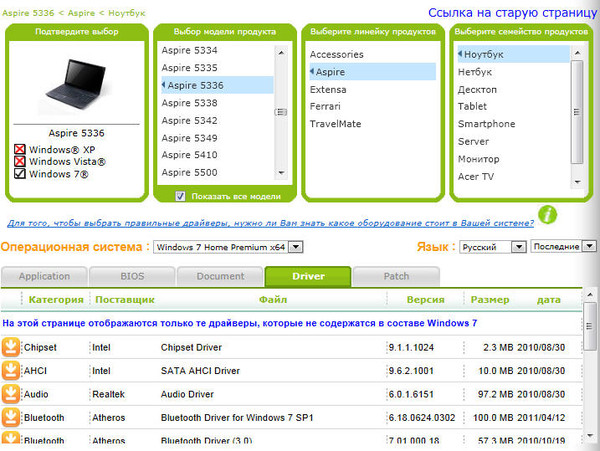Download Bluetooth Driver for Windows 7 SP1
The width and height of the screenshot is (600, 451).
tap(11, 417)
